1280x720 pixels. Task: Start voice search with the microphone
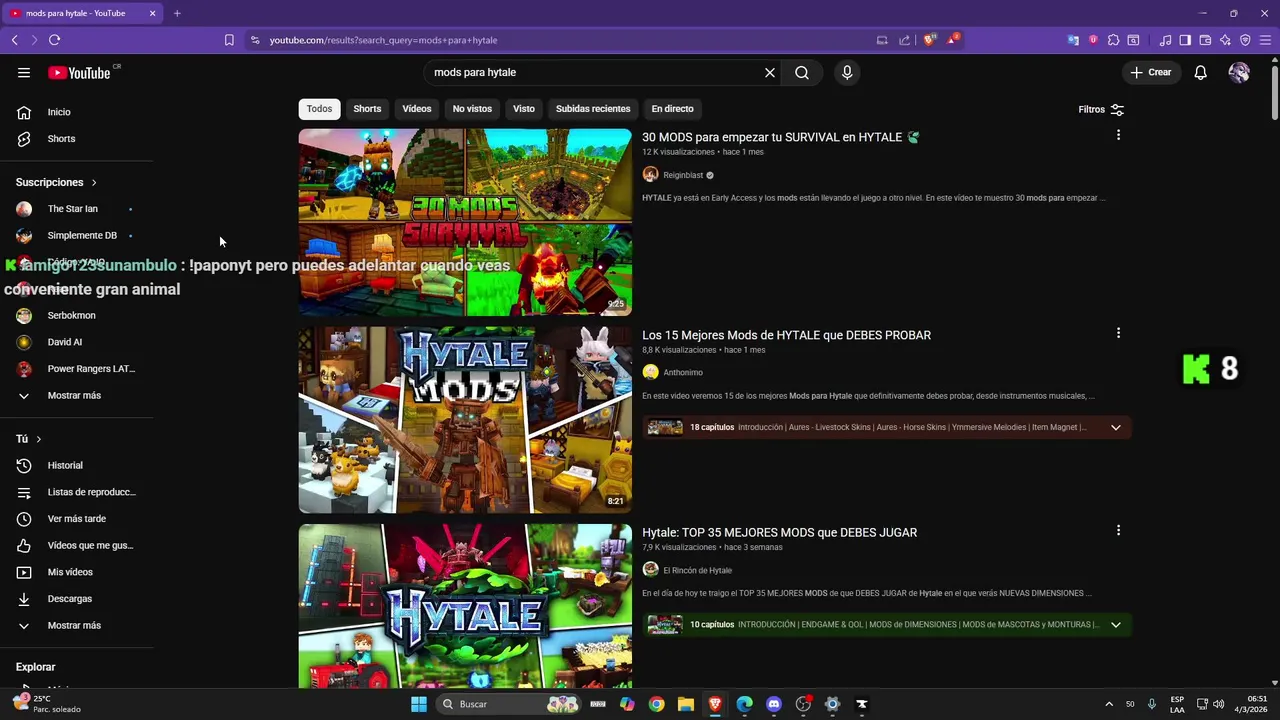847,72
